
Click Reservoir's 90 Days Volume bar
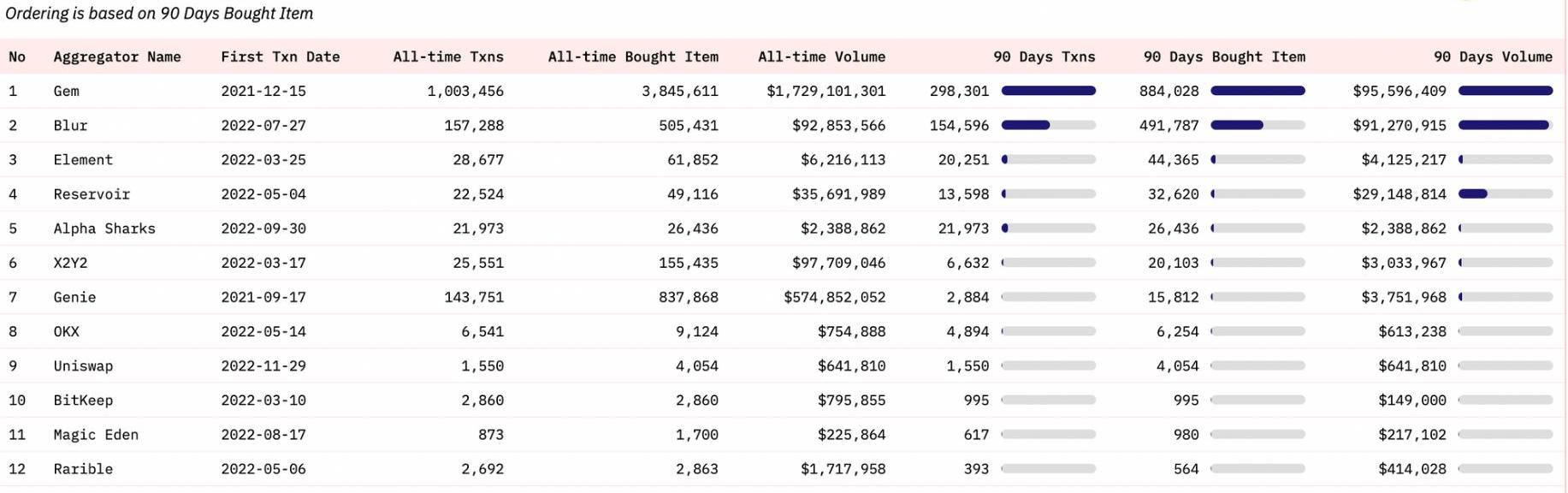[x=1505, y=194]
